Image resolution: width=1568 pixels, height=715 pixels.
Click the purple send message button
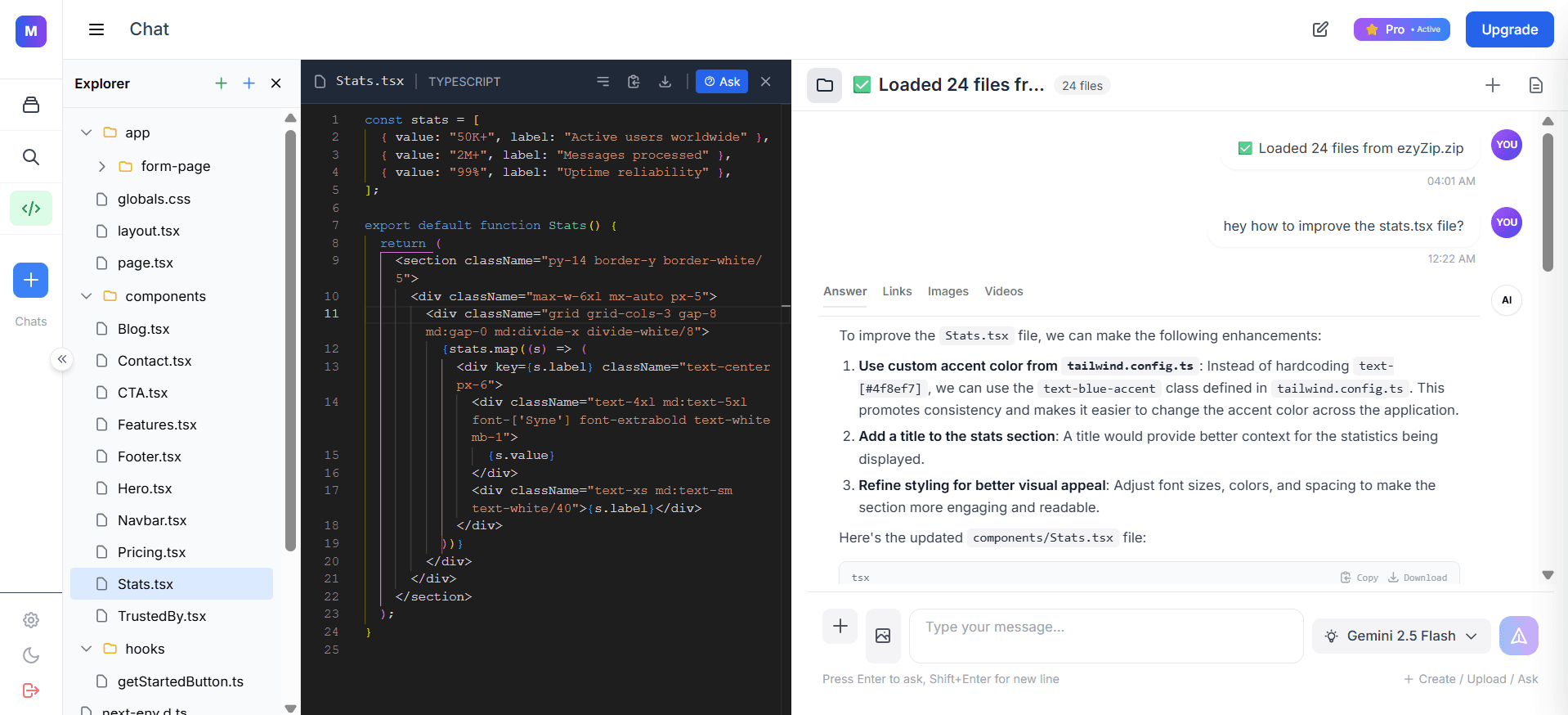(x=1519, y=636)
